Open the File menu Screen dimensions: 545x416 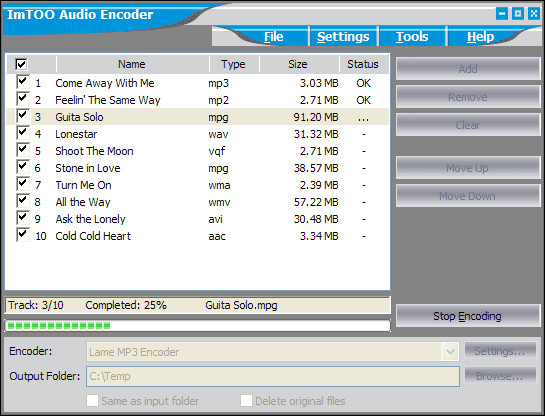(274, 36)
